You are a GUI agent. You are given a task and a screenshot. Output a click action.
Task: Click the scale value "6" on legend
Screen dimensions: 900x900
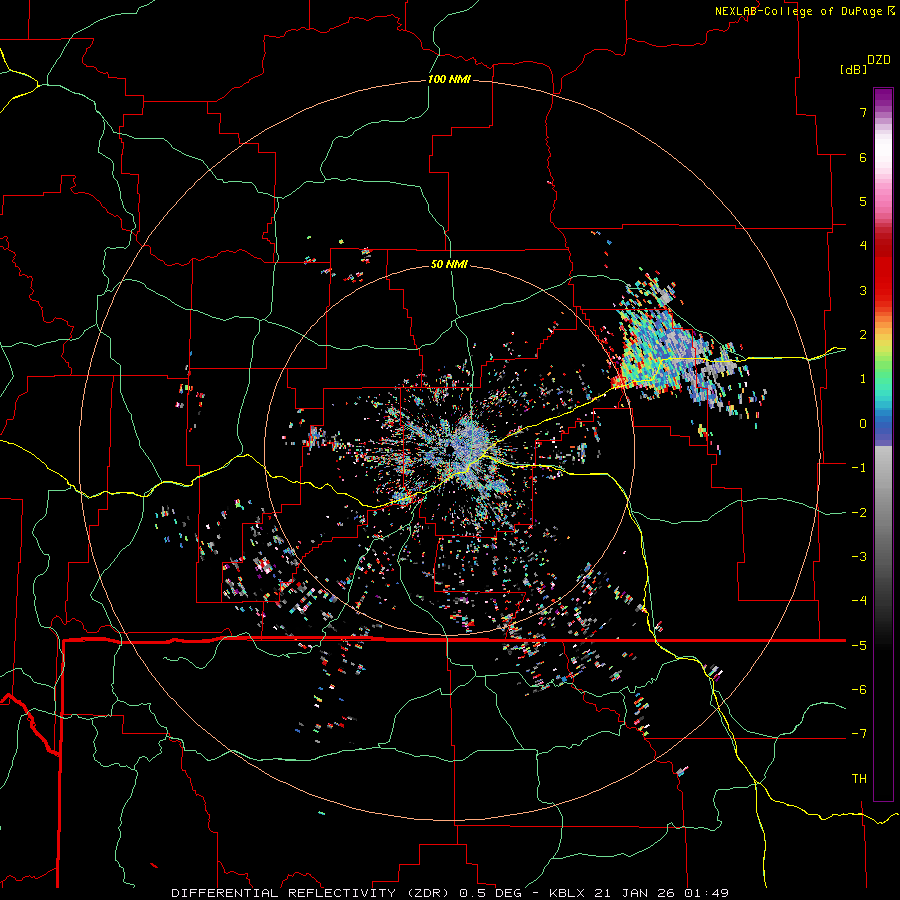863,157
